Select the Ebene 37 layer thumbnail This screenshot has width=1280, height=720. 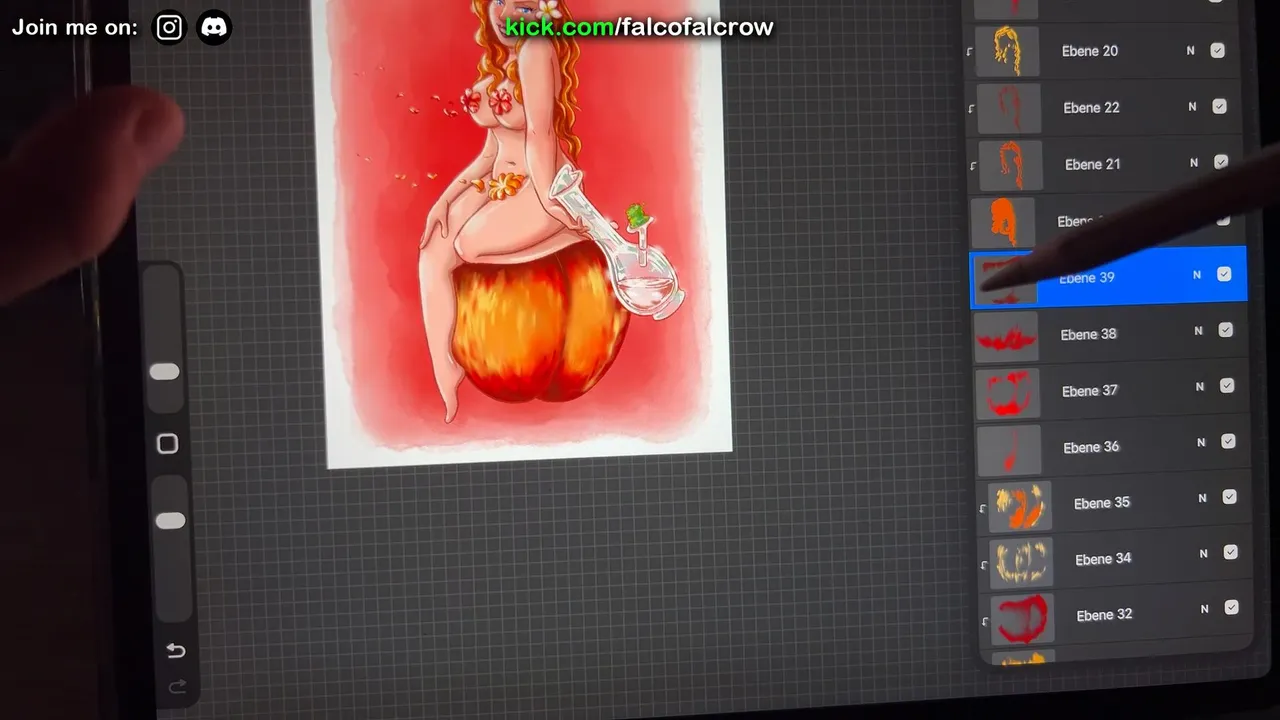[x=1008, y=392]
